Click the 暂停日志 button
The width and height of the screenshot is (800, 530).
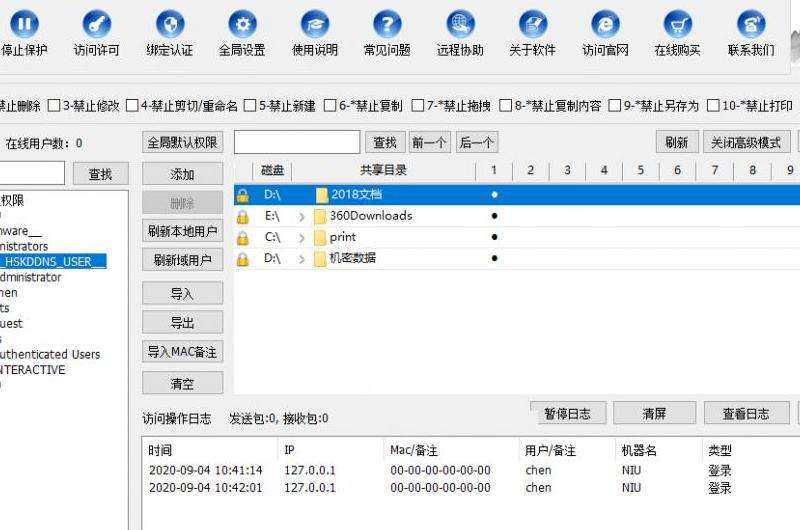568,414
